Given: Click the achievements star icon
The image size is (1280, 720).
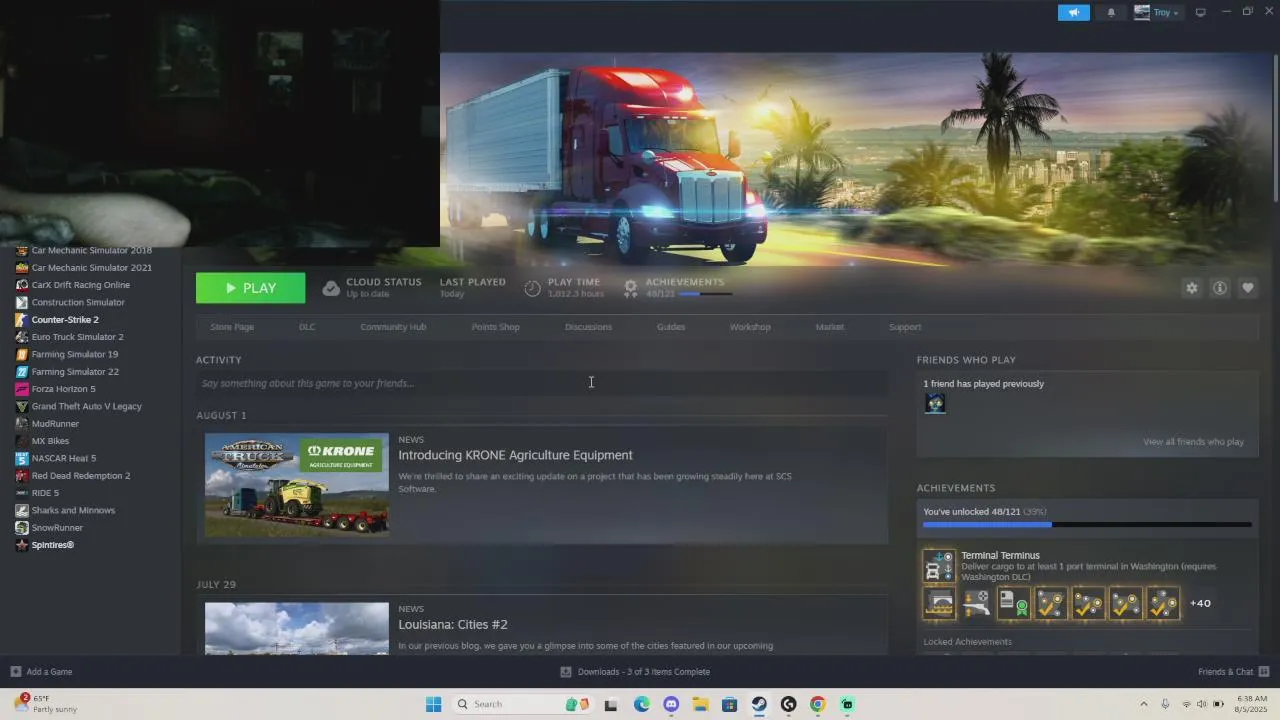Looking at the screenshot, I should tap(631, 288).
